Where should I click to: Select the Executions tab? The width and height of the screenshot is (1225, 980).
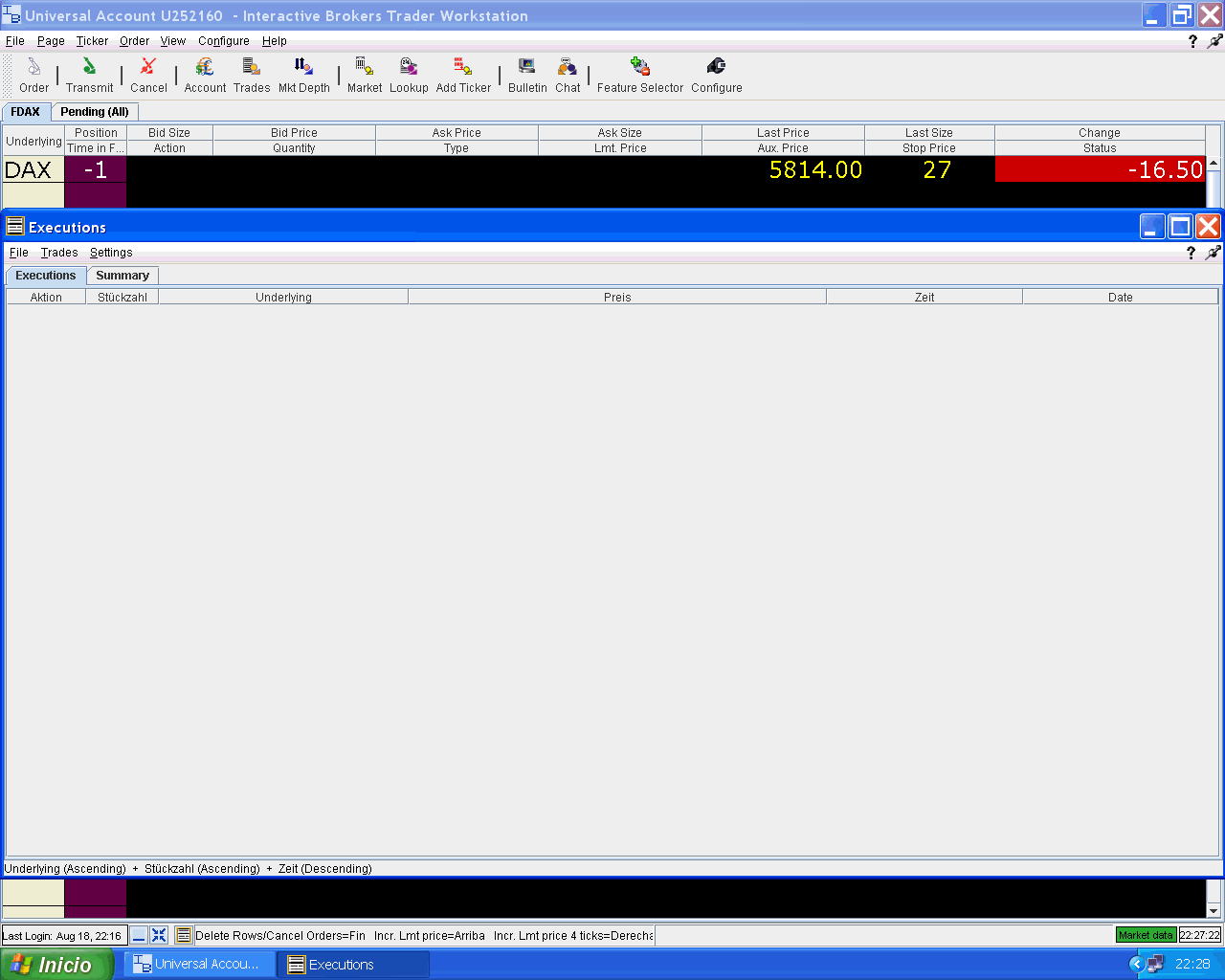[x=46, y=276]
